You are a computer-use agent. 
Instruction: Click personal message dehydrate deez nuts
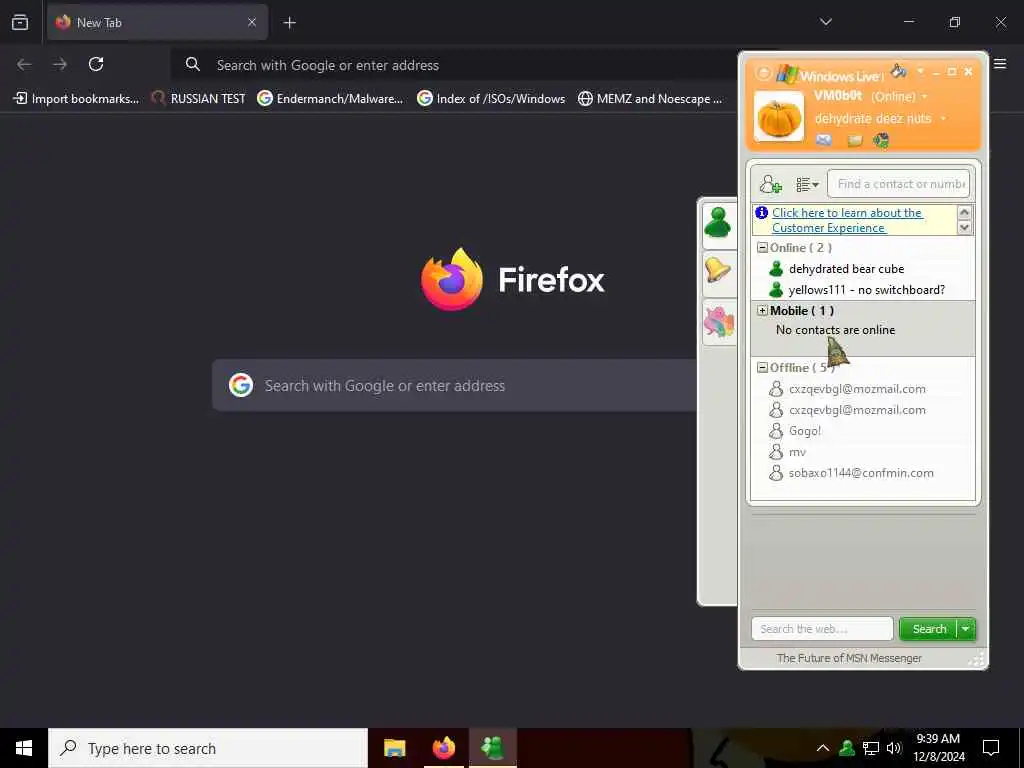click(x=872, y=118)
